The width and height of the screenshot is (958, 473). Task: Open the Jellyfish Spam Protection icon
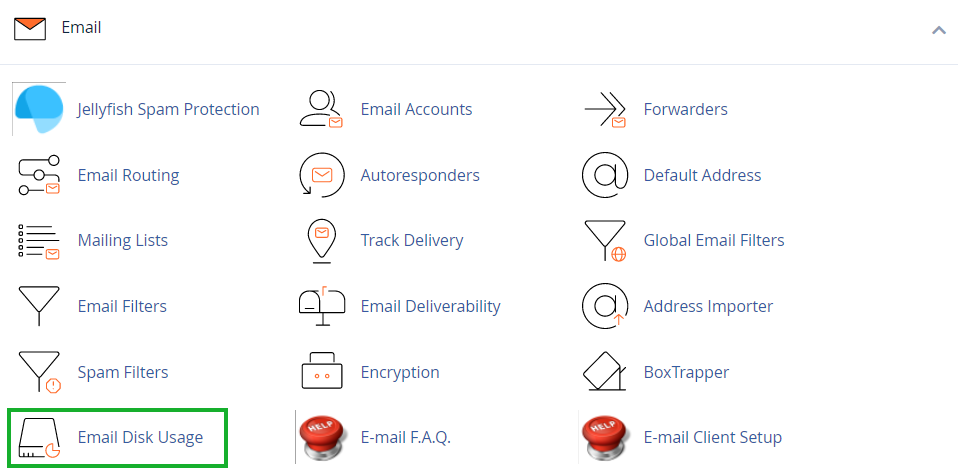pyautogui.click(x=39, y=109)
